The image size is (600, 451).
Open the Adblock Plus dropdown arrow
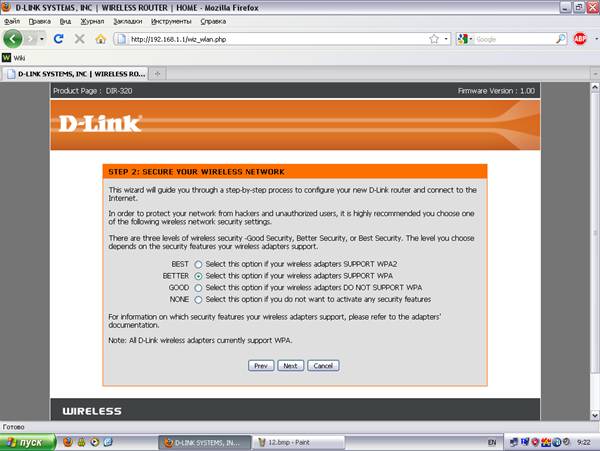(x=596, y=39)
